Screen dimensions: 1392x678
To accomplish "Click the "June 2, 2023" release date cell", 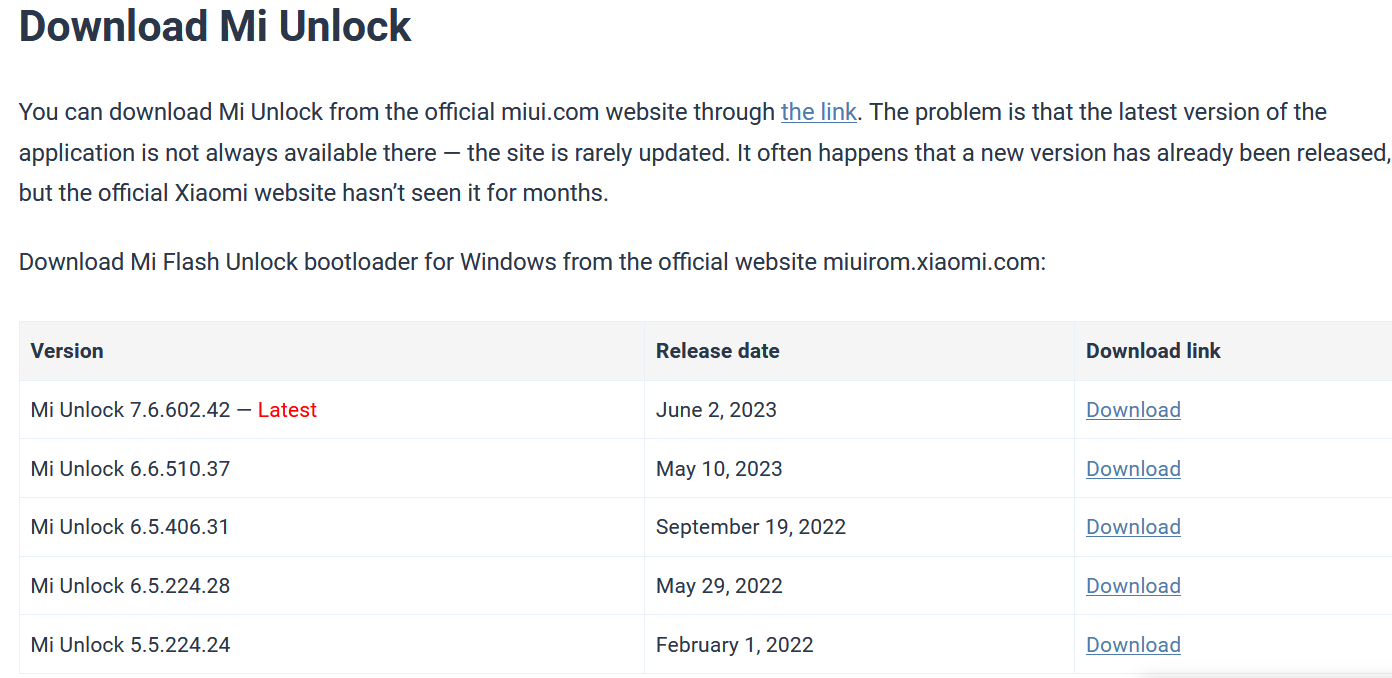I will (716, 410).
